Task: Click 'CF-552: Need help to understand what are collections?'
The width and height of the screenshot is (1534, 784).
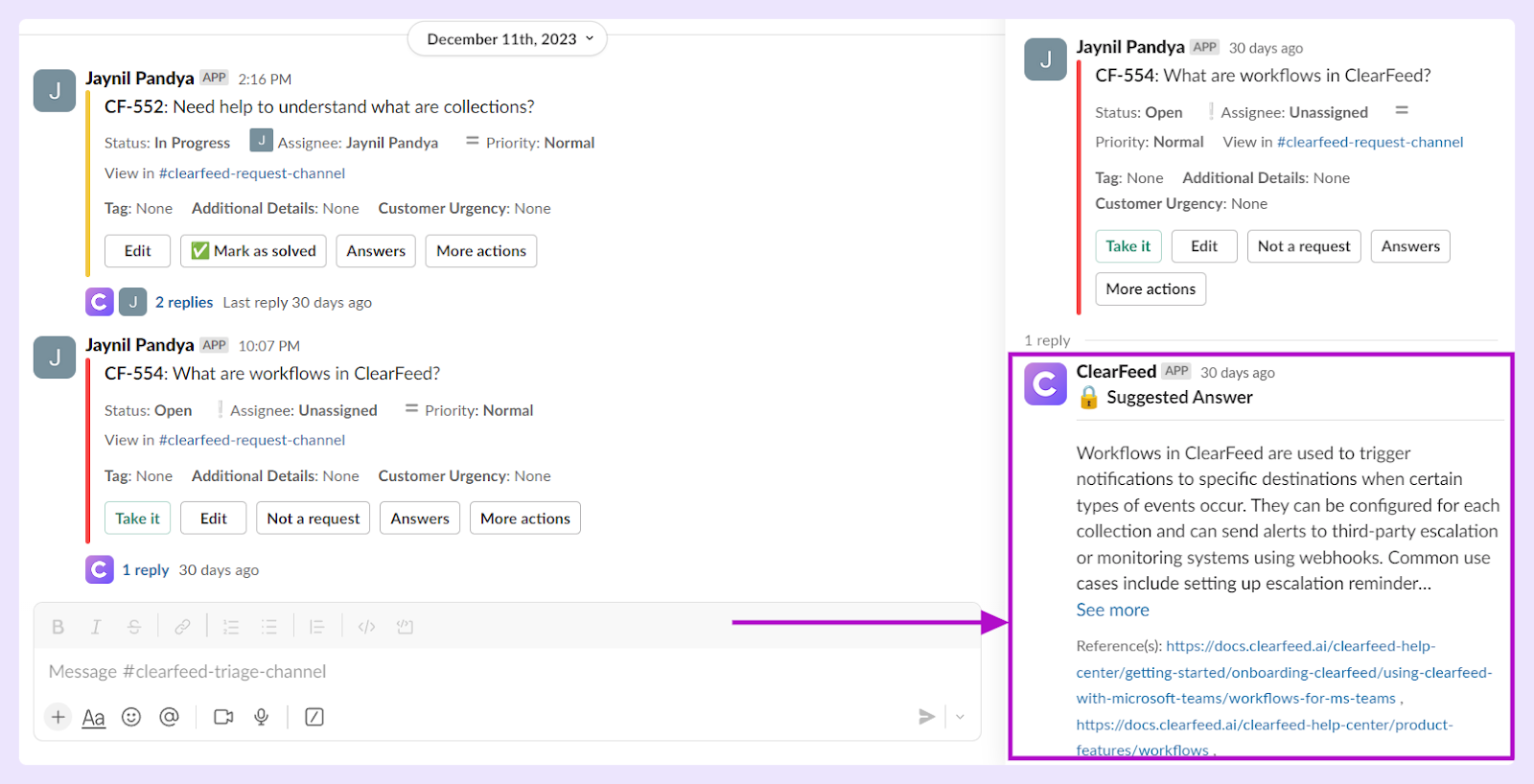Action: click(319, 106)
